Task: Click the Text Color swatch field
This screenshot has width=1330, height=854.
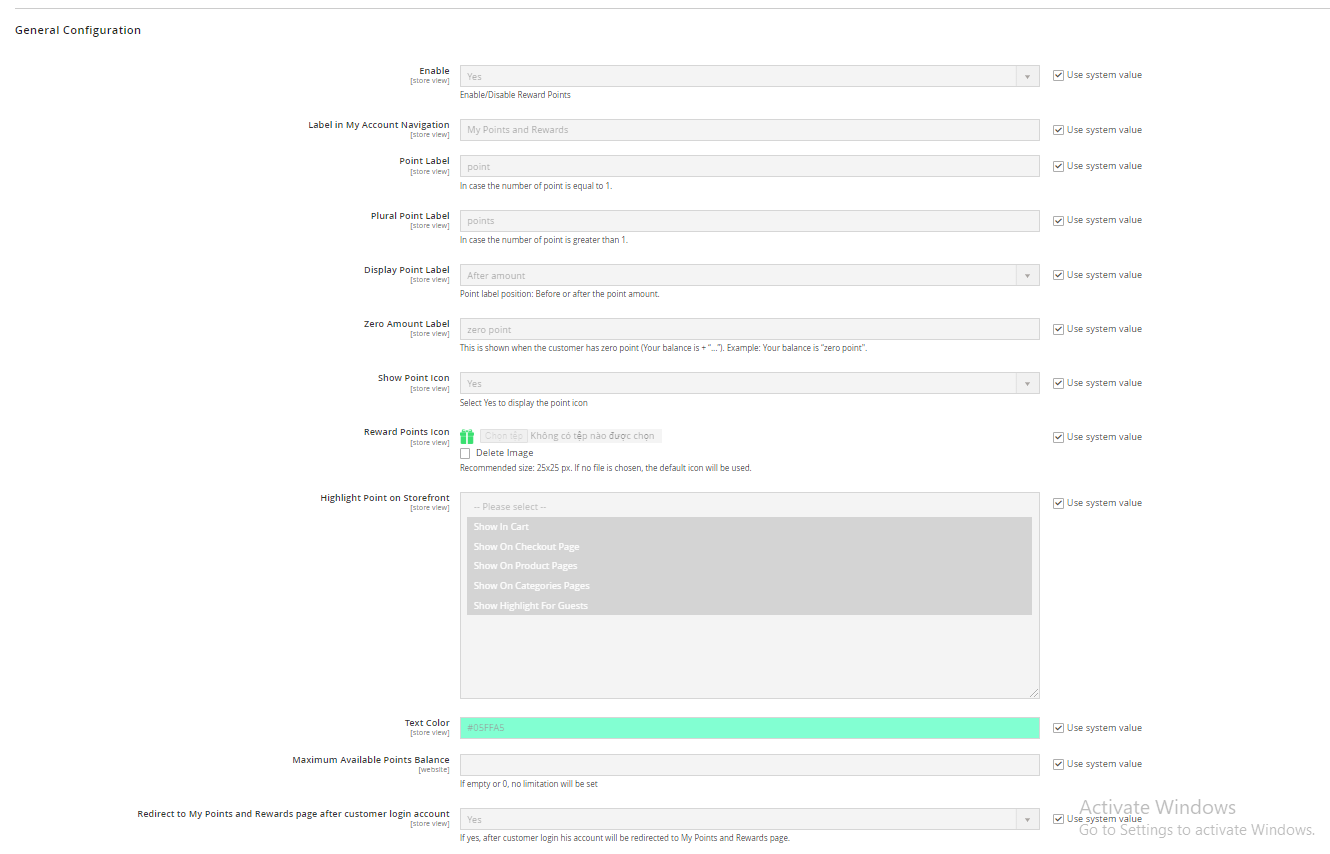Action: coord(749,728)
